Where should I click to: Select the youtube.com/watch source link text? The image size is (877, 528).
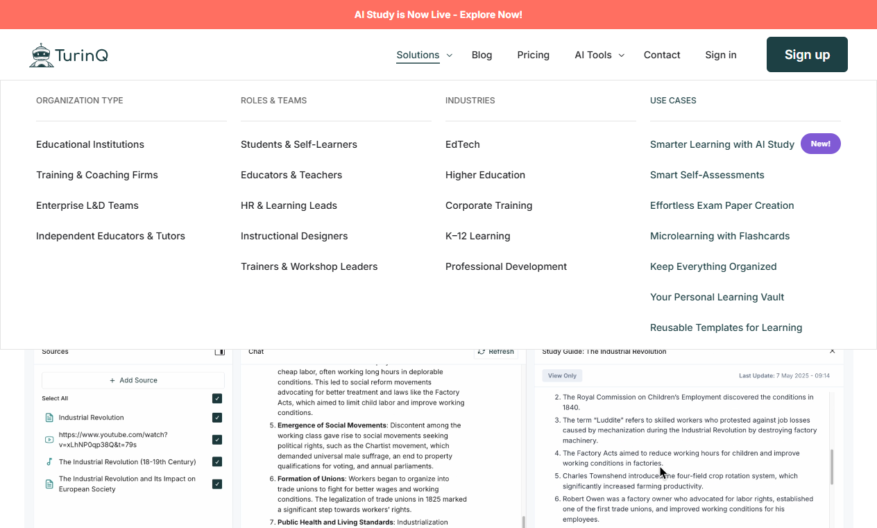point(113,440)
